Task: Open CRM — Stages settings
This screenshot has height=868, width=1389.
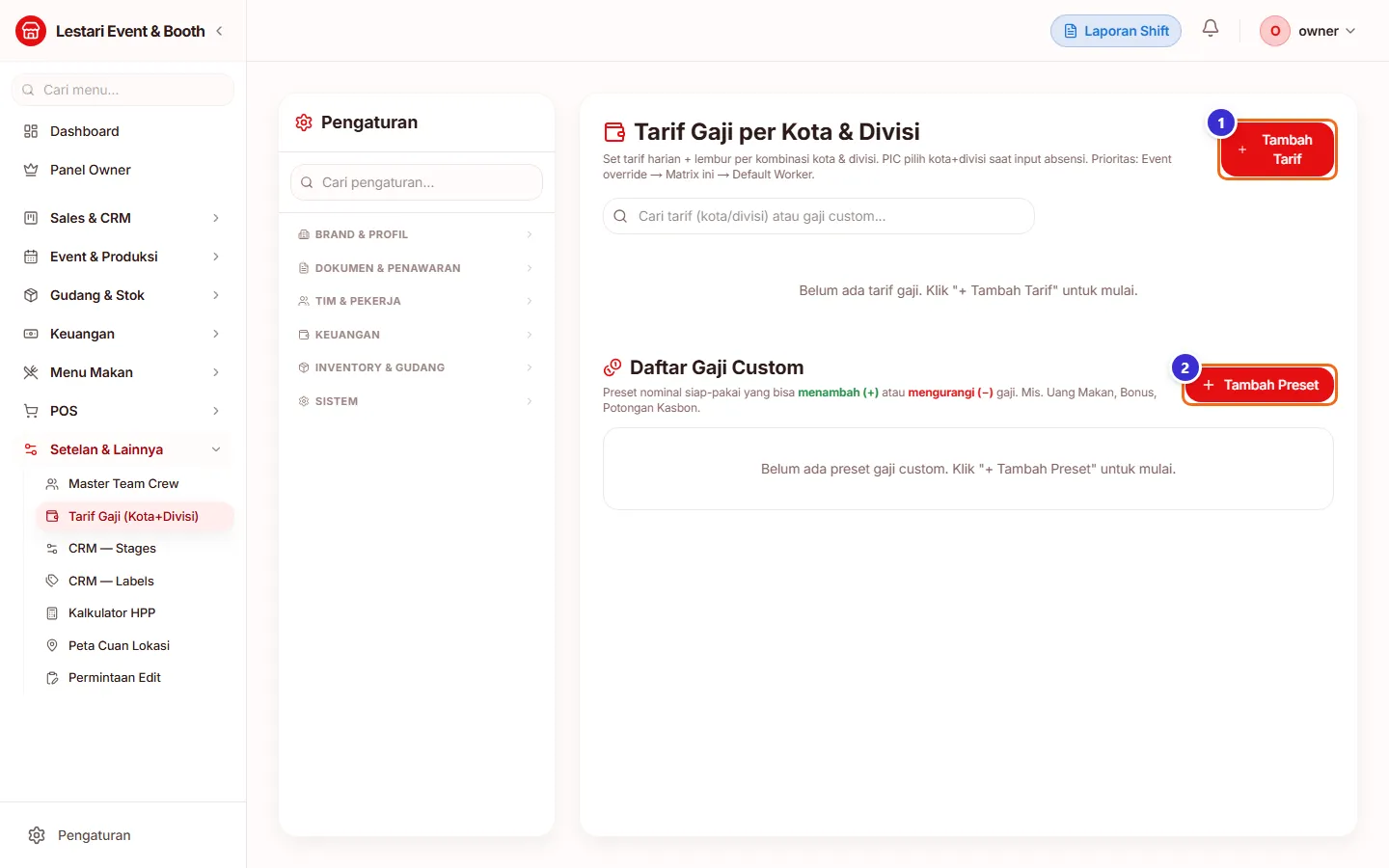Action: click(x=134, y=549)
